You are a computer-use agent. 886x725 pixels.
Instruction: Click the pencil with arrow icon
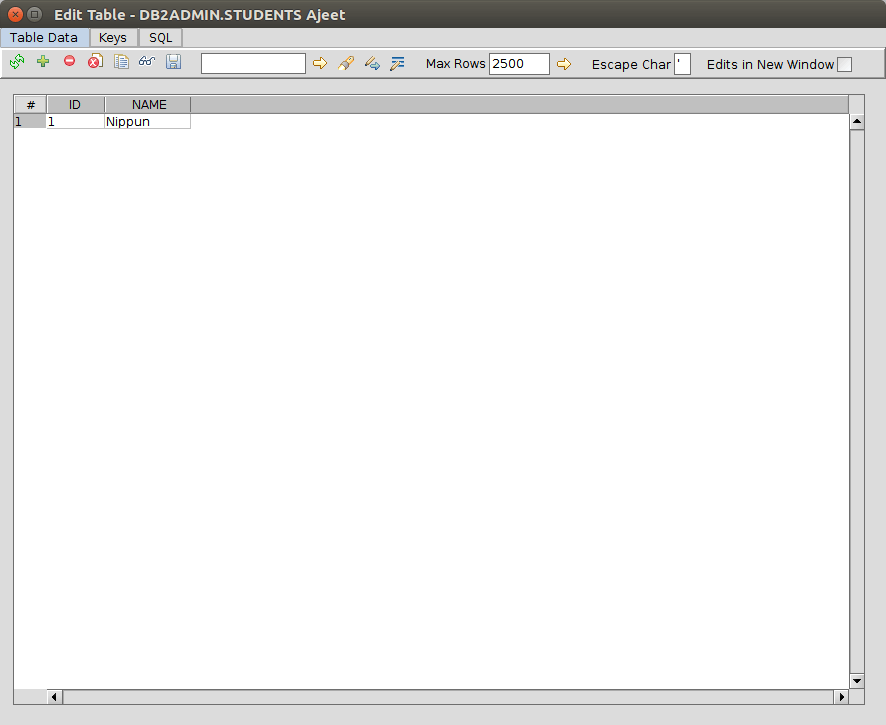point(372,63)
